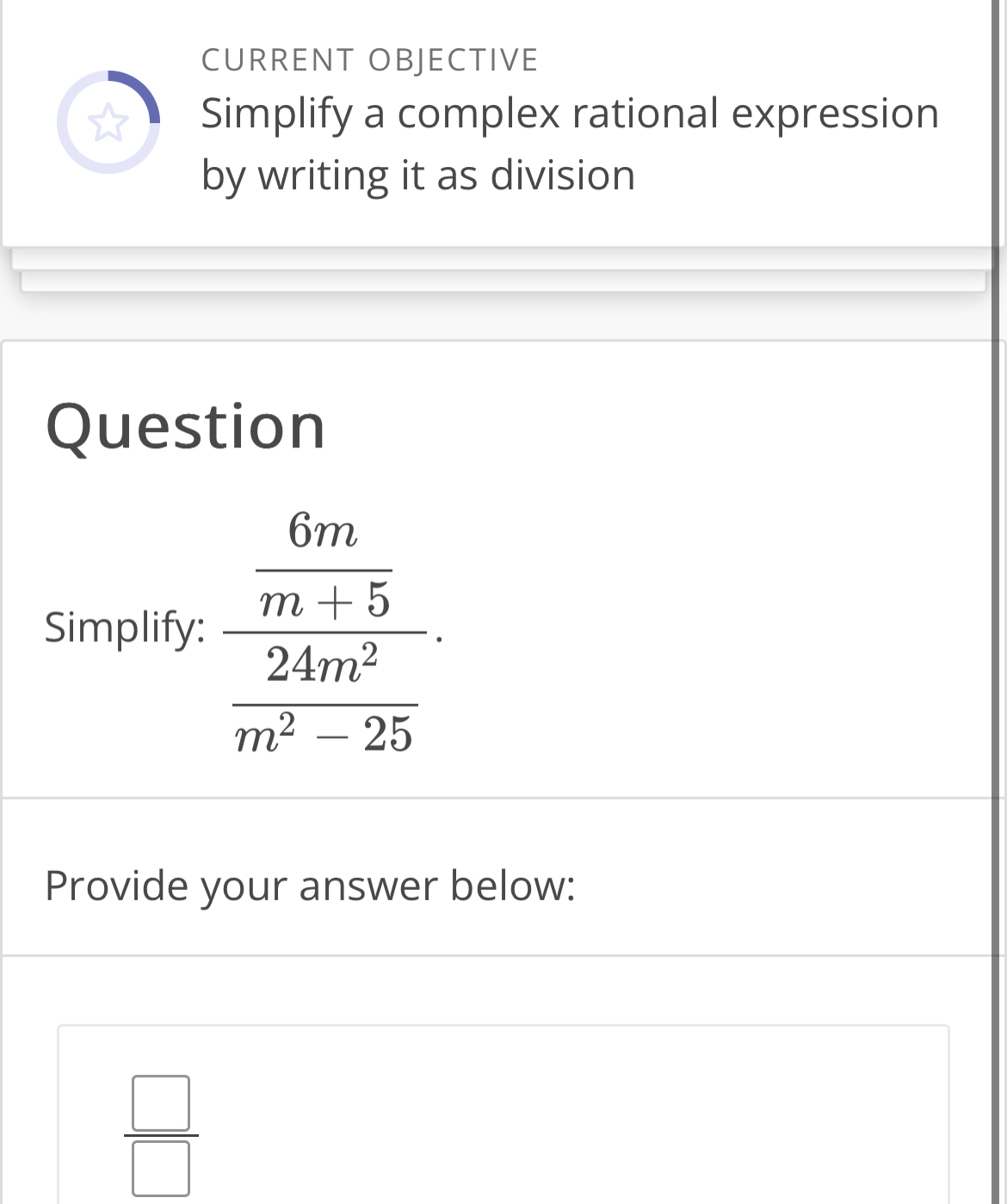Select the expression 24m squared over m squared minus 25

[324, 697]
